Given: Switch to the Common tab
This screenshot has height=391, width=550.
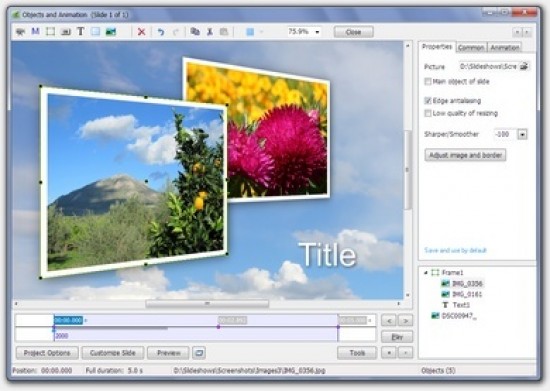Looking at the screenshot, I should click(471, 47).
